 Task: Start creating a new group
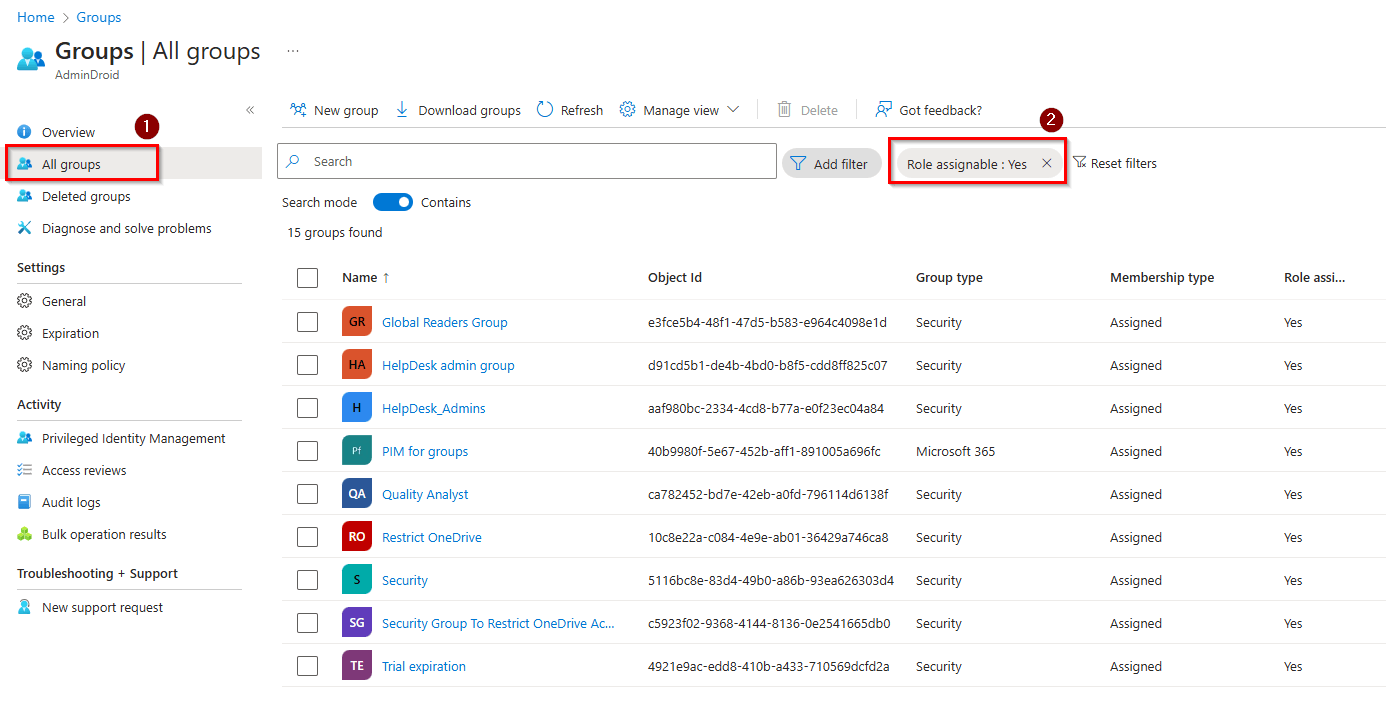334,110
